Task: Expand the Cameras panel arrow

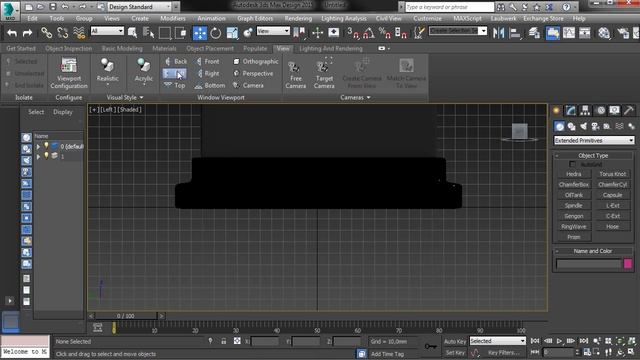Action: click(x=369, y=98)
